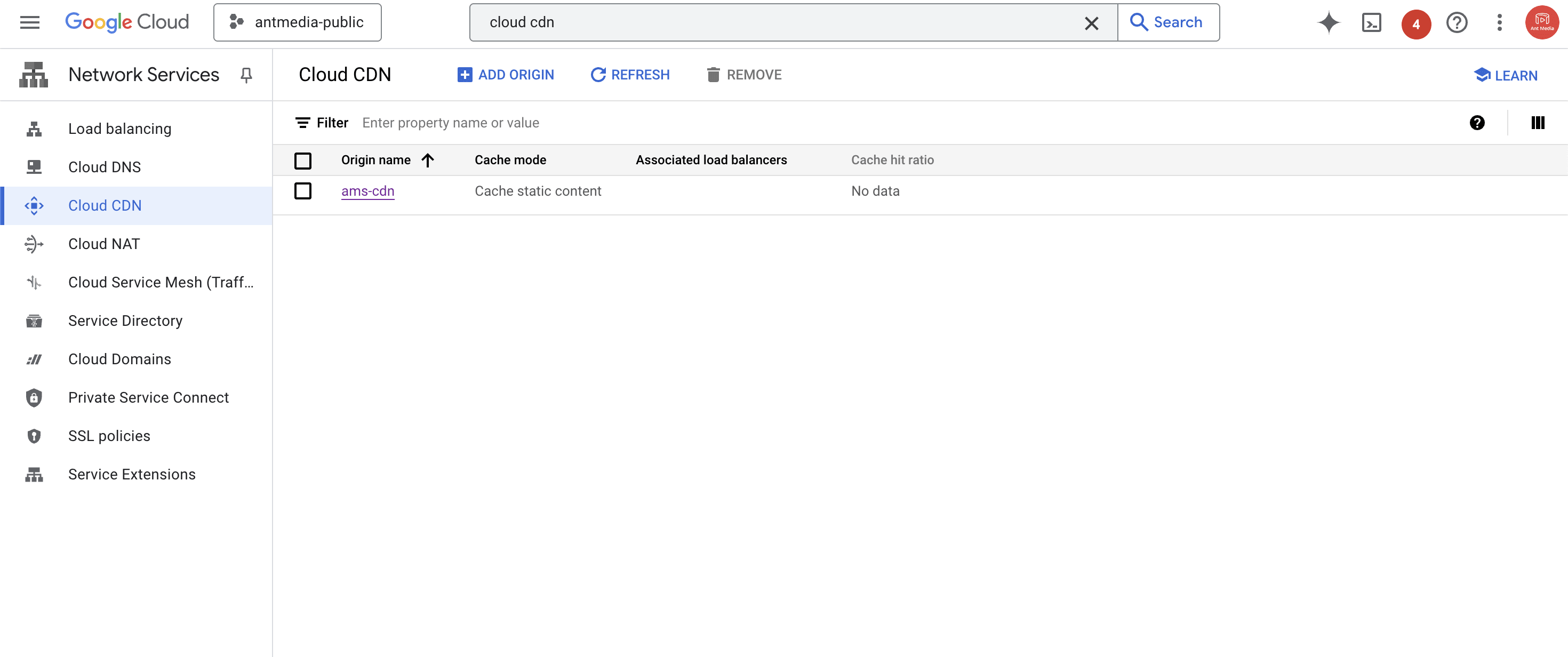Click the ADD ORIGIN button
This screenshot has height=657, width=1568.
[x=505, y=75]
